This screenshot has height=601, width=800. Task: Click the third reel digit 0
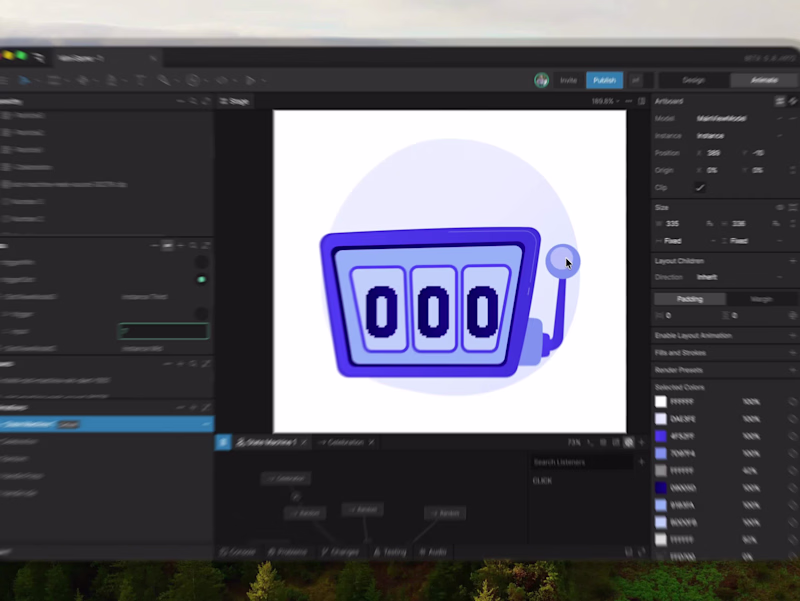pos(482,311)
